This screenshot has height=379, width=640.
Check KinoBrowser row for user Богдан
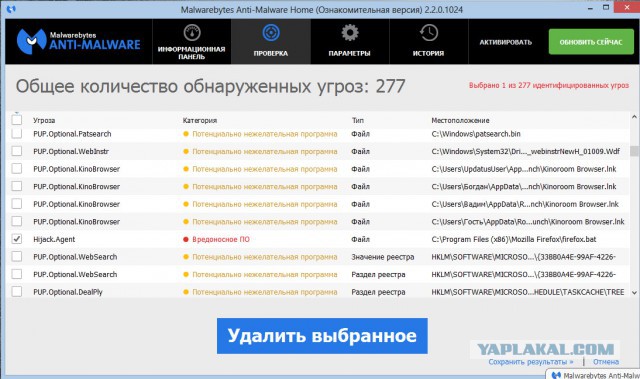[x=17, y=186]
